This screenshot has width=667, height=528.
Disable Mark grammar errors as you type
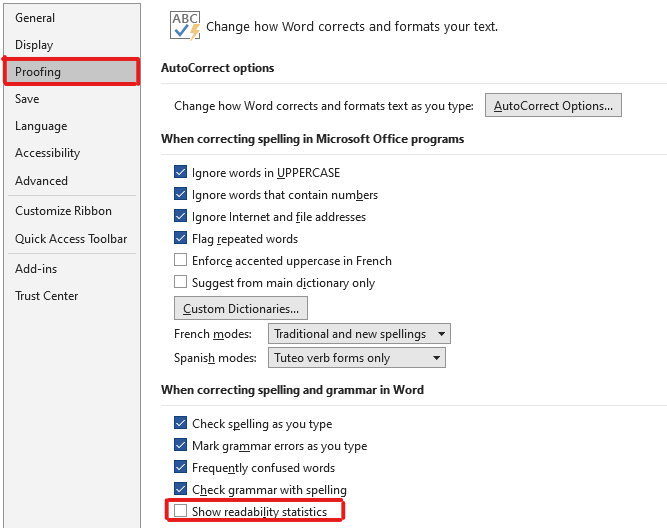(x=180, y=445)
